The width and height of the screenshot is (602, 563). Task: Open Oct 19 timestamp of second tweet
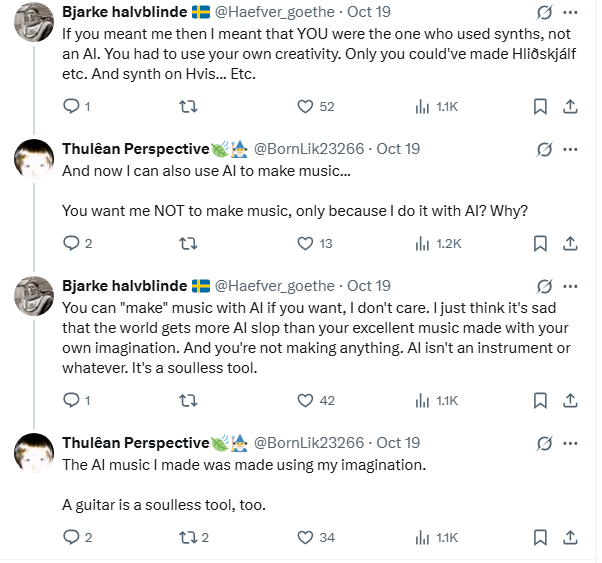398,149
